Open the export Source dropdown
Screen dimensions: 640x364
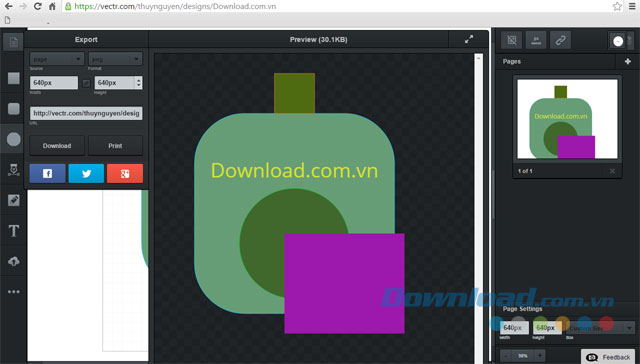[57, 59]
